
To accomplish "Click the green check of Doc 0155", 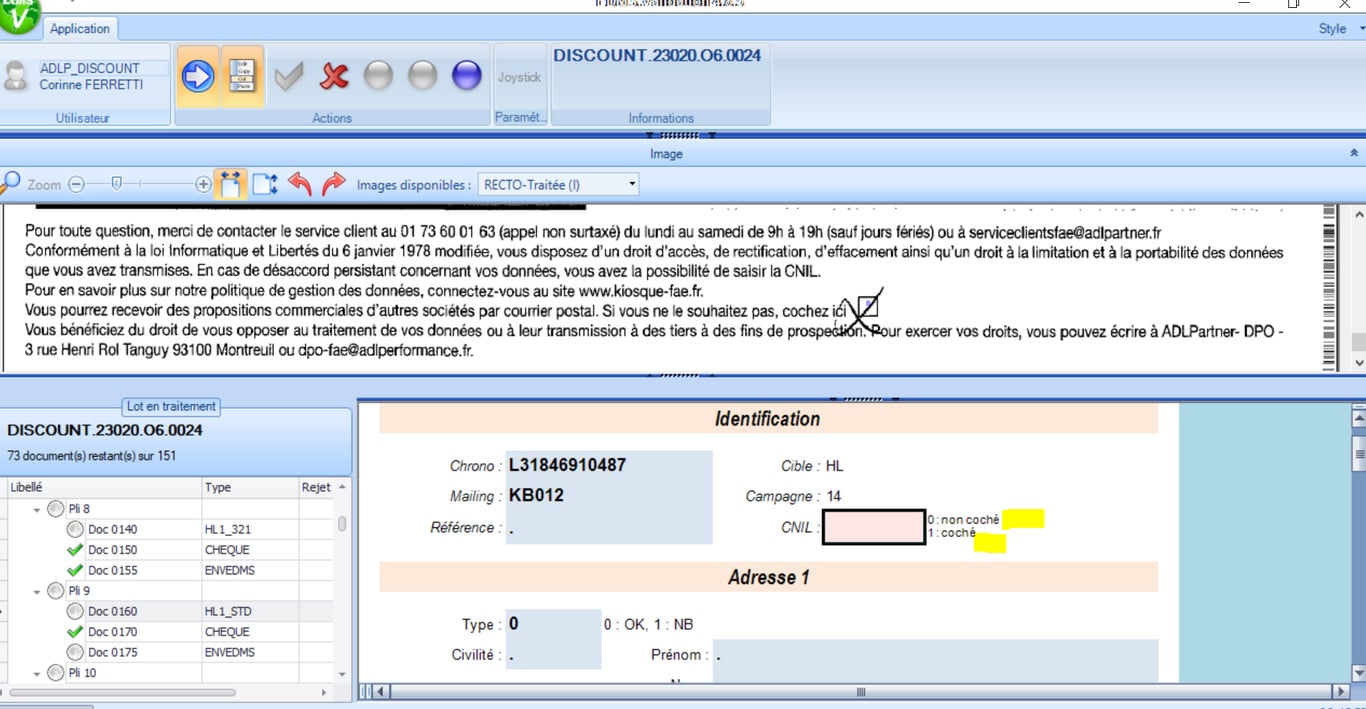I will 75,570.
